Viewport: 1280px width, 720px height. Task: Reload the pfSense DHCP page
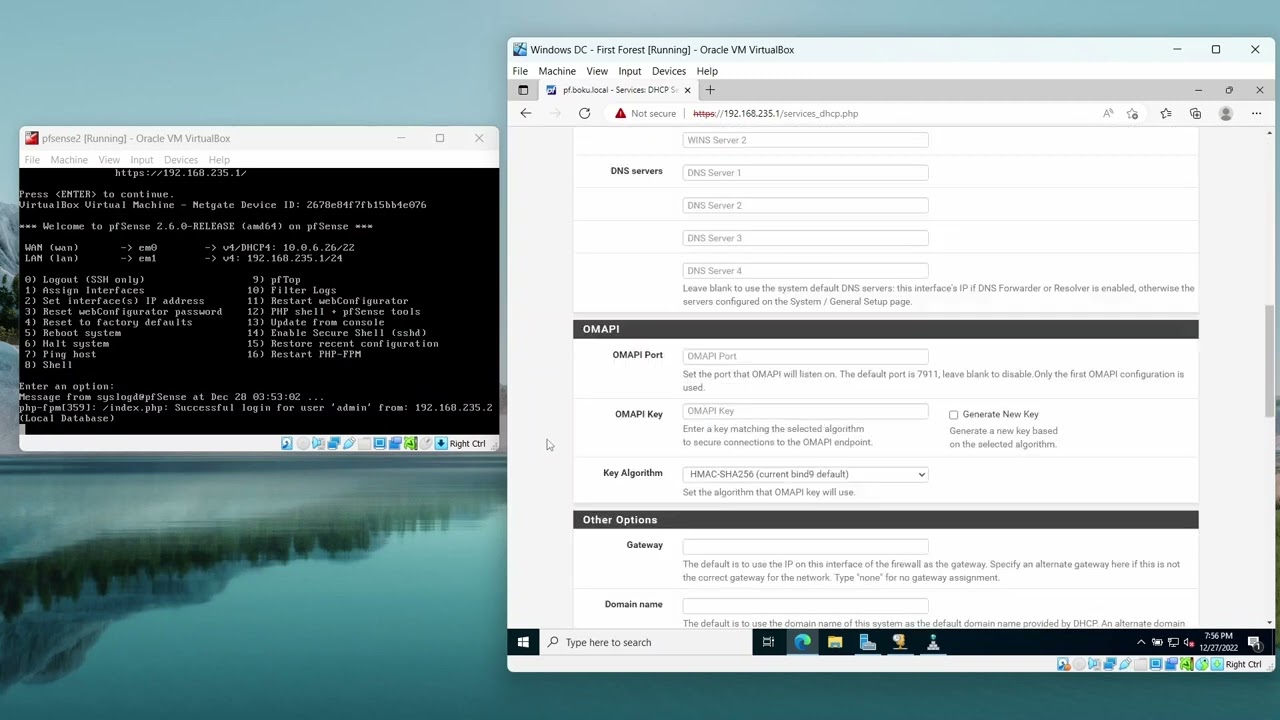pyautogui.click(x=584, y=113)
